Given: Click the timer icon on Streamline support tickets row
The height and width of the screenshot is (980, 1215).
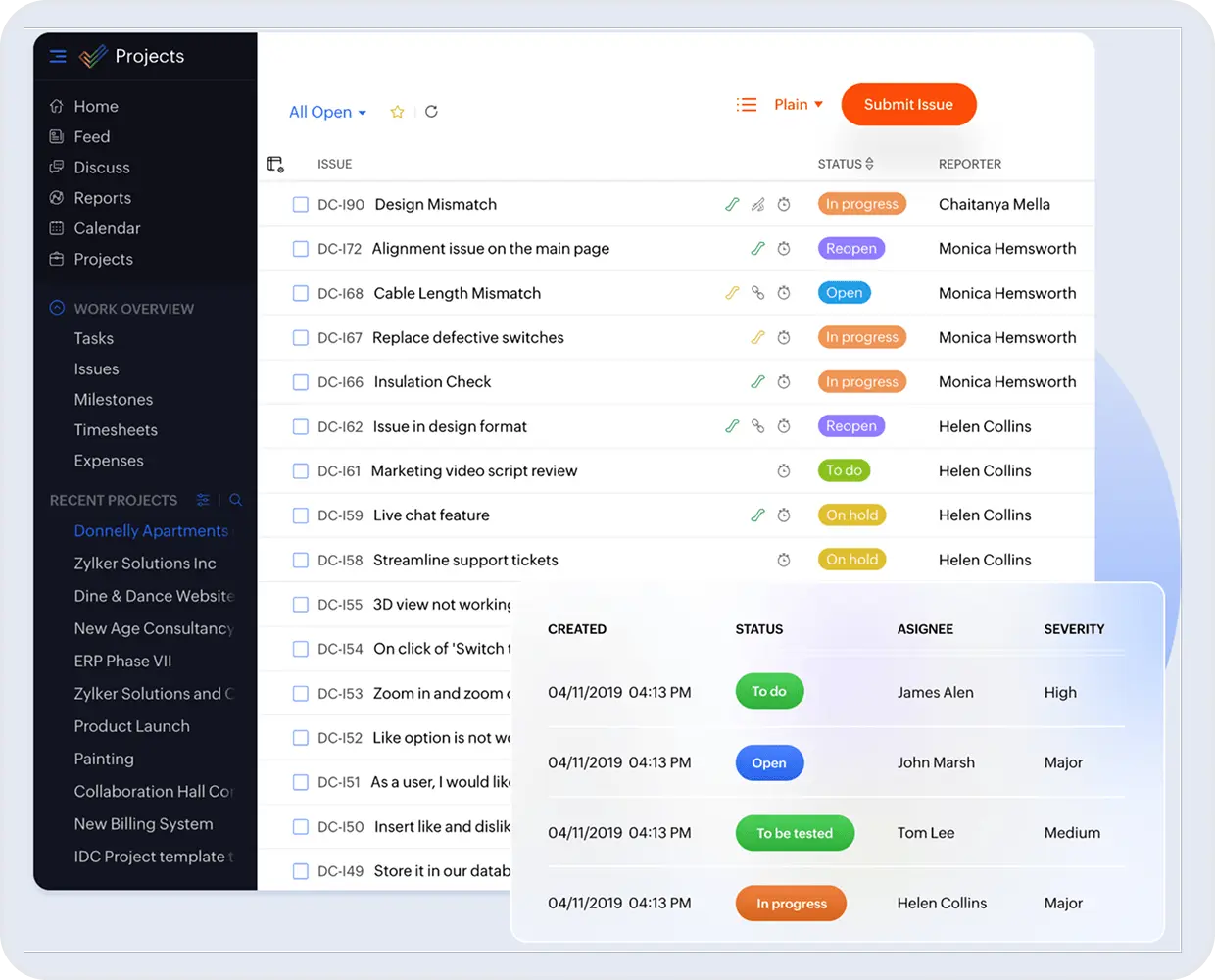Looking at the screenshot, I should (784, 561).
